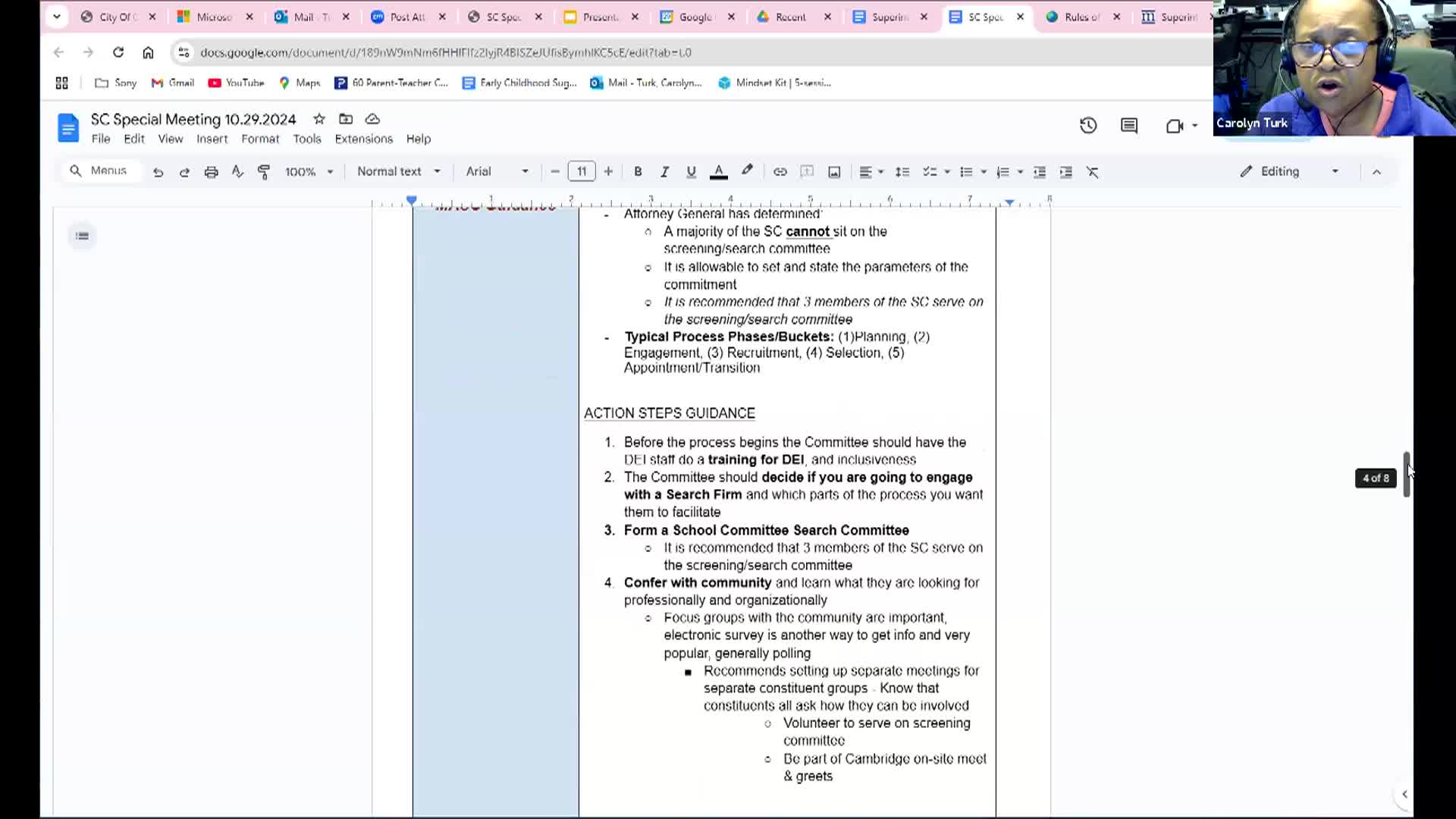Open comments history icon
This screenshot has height=819, width=1456.
click(x=1129, y=126)
